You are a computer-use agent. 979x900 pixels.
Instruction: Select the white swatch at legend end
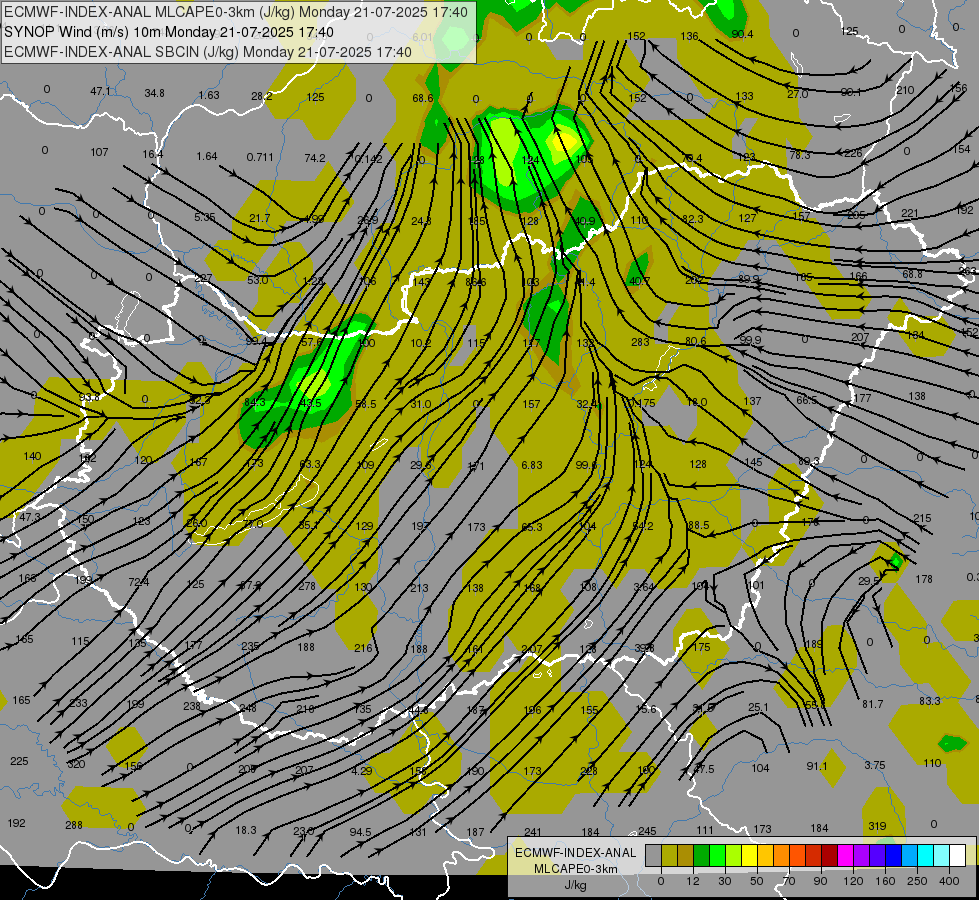(x=958, y=855)
